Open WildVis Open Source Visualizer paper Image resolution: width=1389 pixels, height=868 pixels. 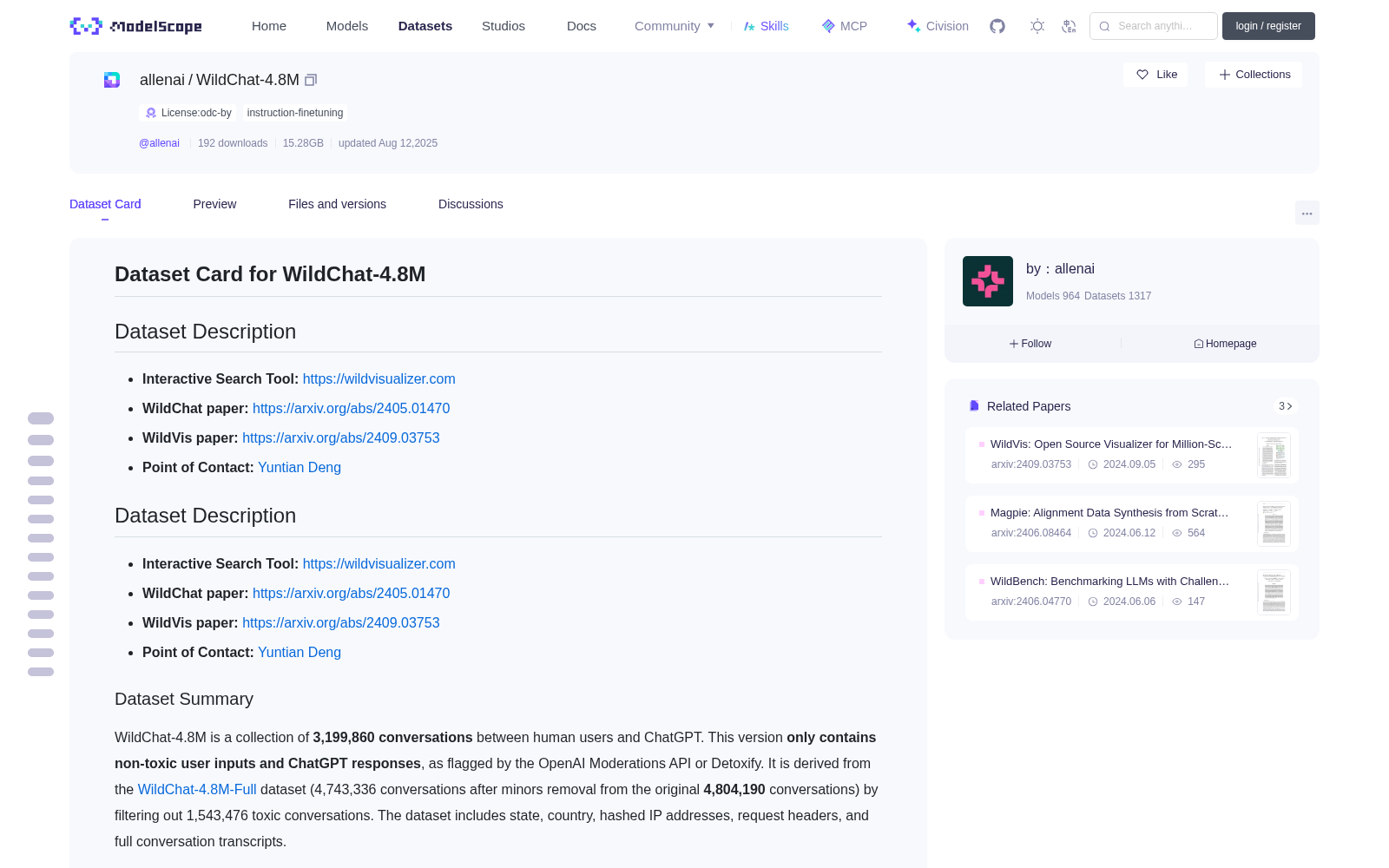point(1111,444)
